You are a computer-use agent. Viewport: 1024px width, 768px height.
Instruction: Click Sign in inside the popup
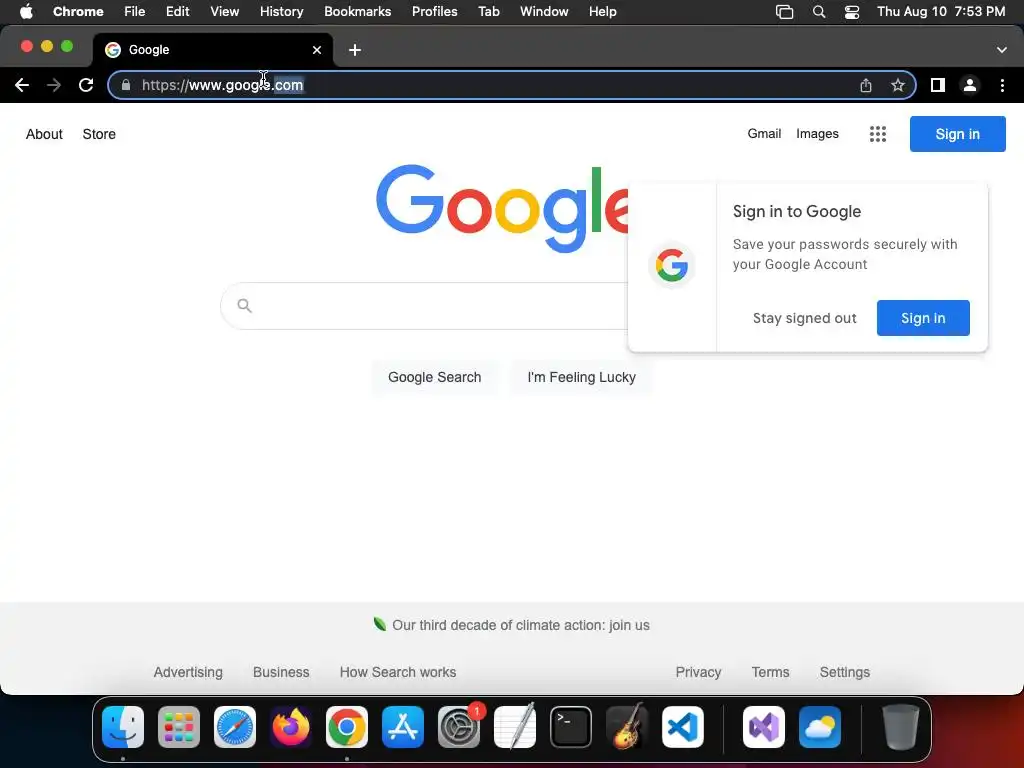(x=923, y=318)
